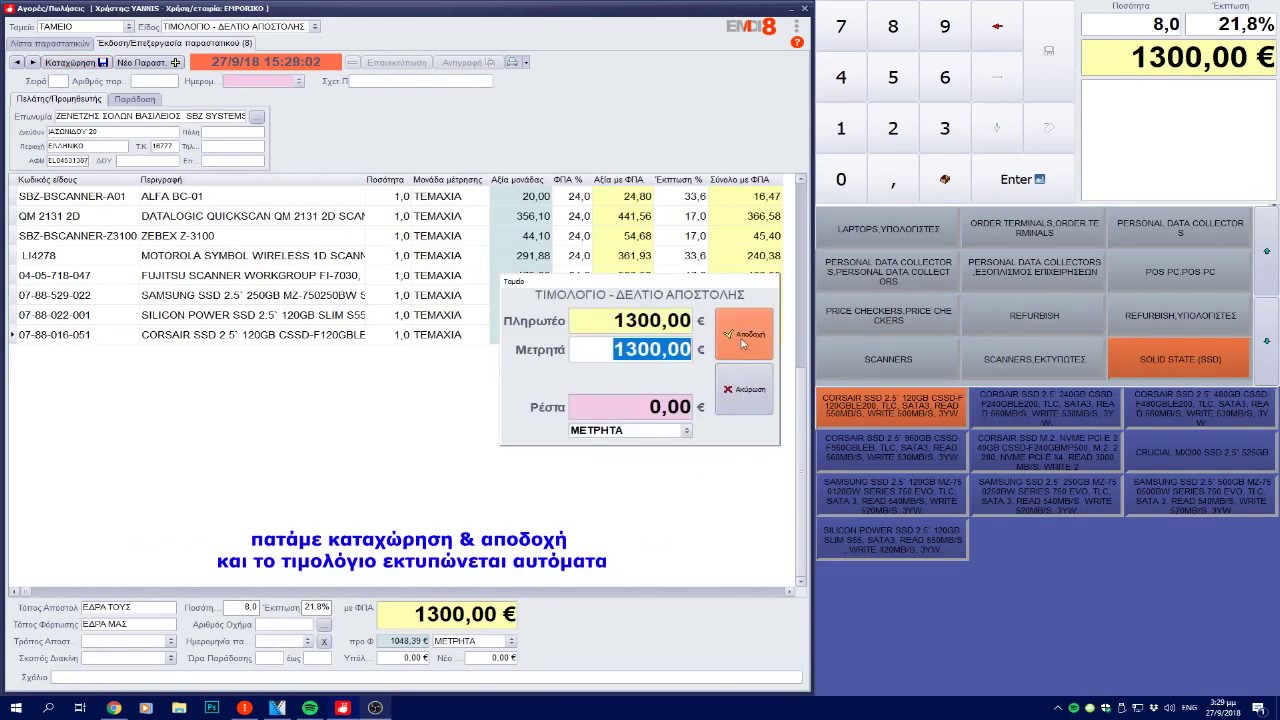
Task: Click the Επανεκτύπωση reprint button
Action: click(397, 62)
